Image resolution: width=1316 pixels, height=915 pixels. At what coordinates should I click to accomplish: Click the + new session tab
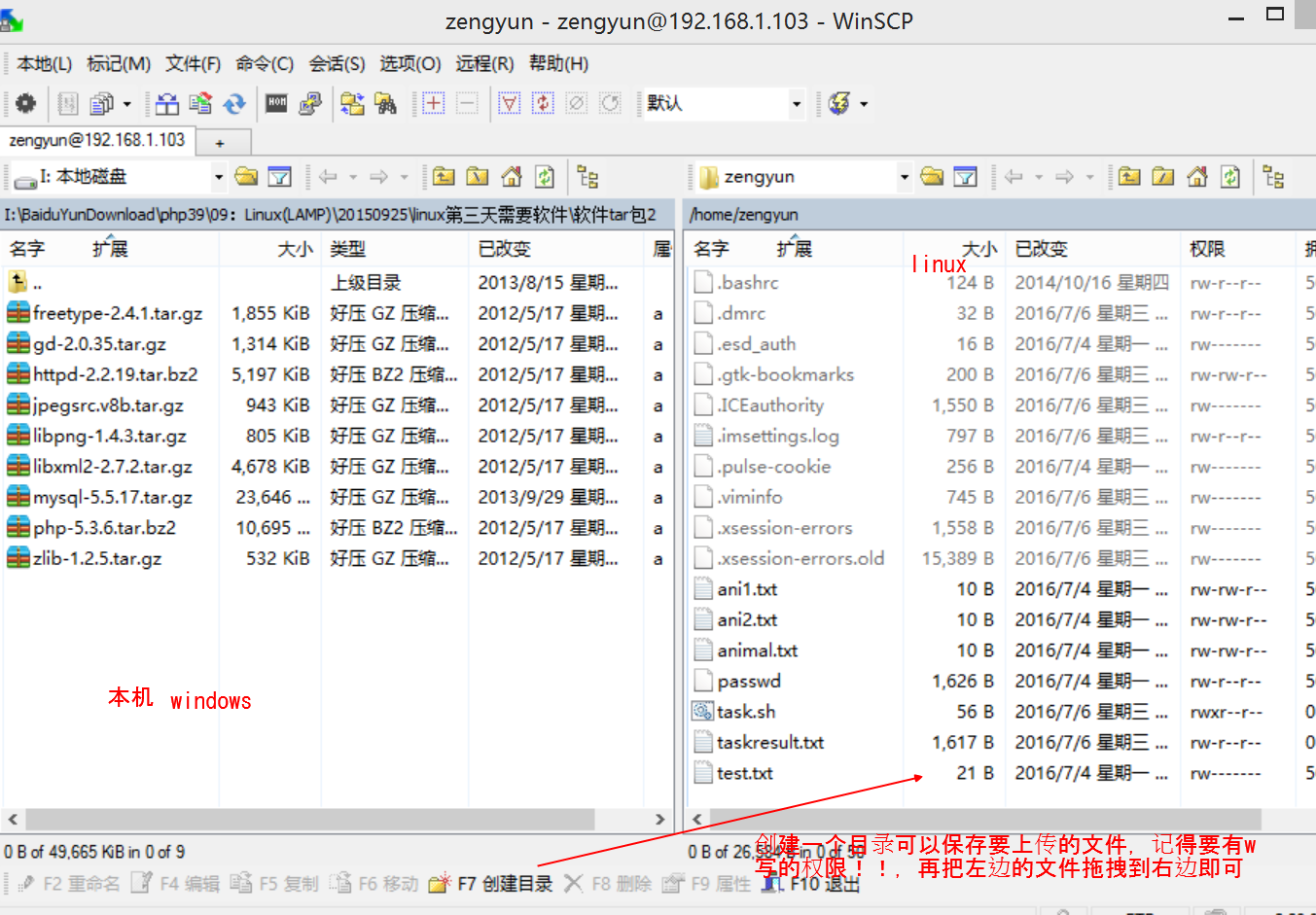click(x=221, y=142)
